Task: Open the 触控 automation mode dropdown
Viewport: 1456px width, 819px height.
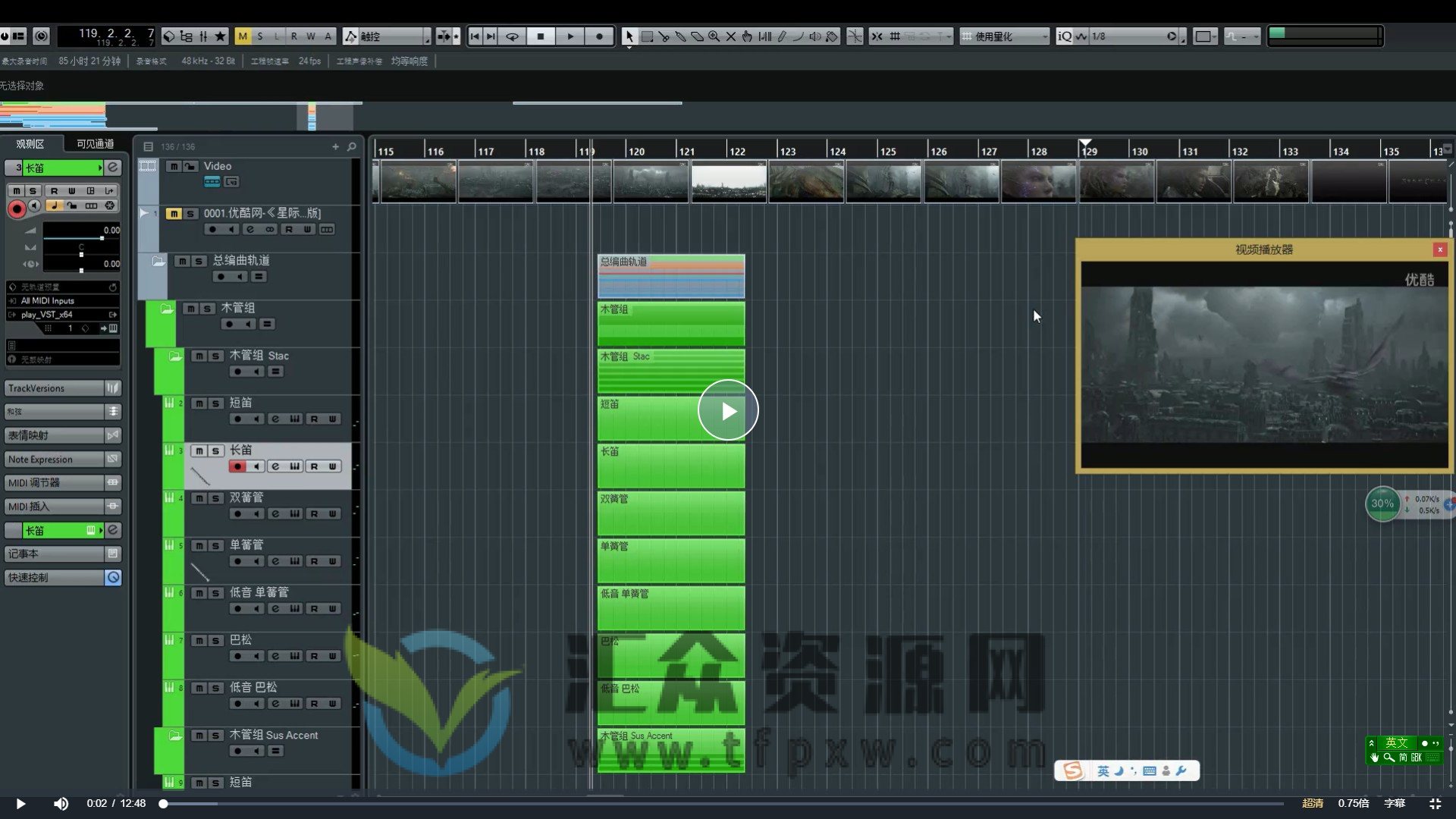Action: click(387, 36)
